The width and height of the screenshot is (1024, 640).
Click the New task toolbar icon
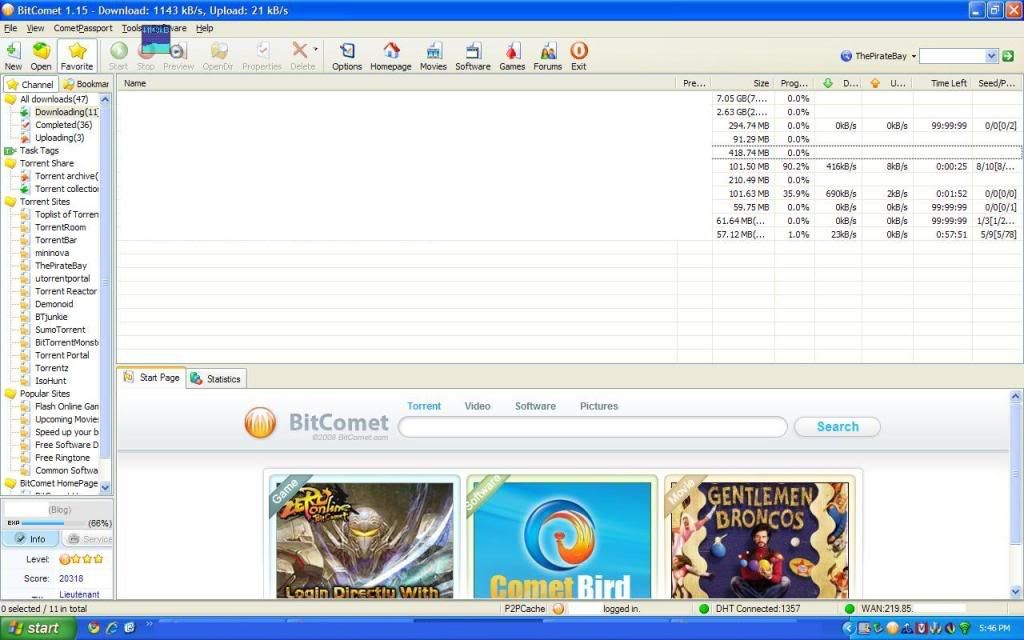(13, 55)
